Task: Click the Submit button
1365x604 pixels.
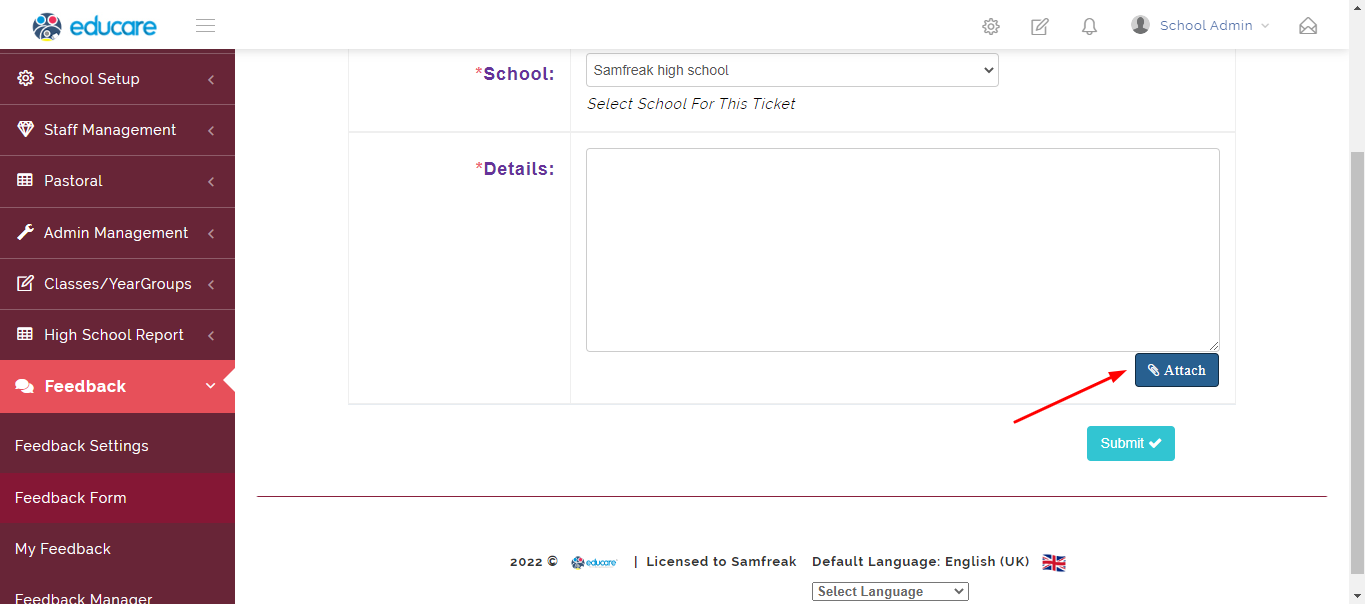Action: (x=1131, y=443)
